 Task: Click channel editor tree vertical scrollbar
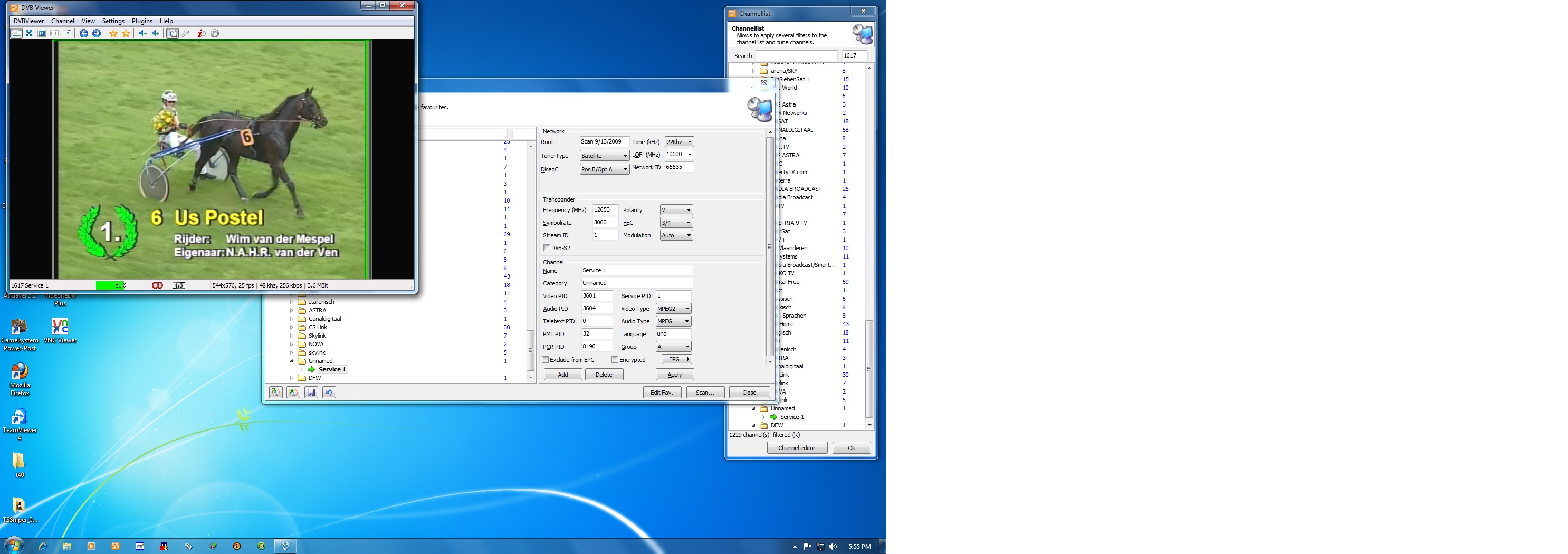pyautogui.click(x=530, y=262)
